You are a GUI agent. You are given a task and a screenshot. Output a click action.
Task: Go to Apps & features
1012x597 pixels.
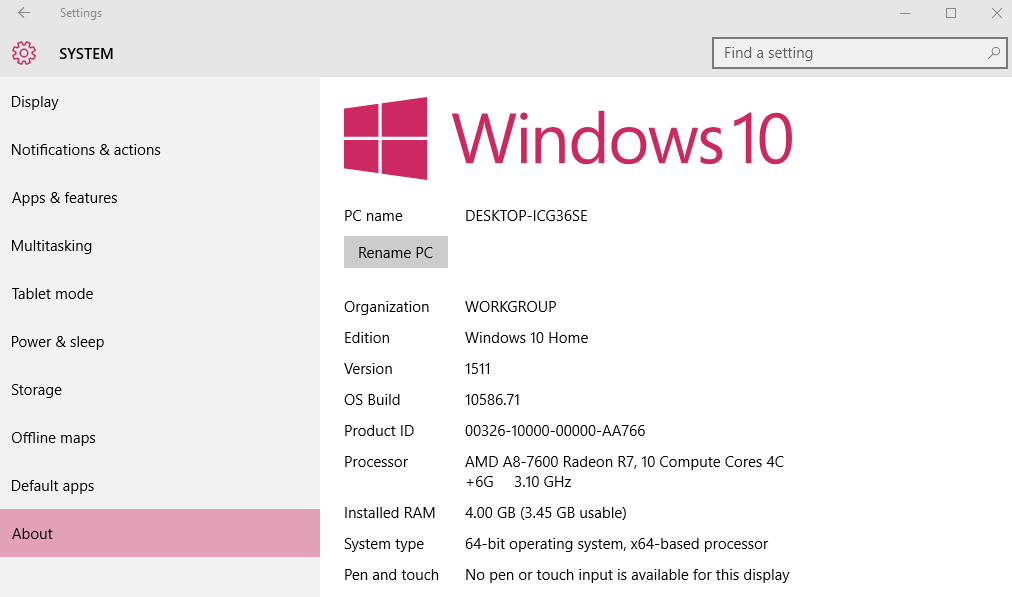point(160,198)
